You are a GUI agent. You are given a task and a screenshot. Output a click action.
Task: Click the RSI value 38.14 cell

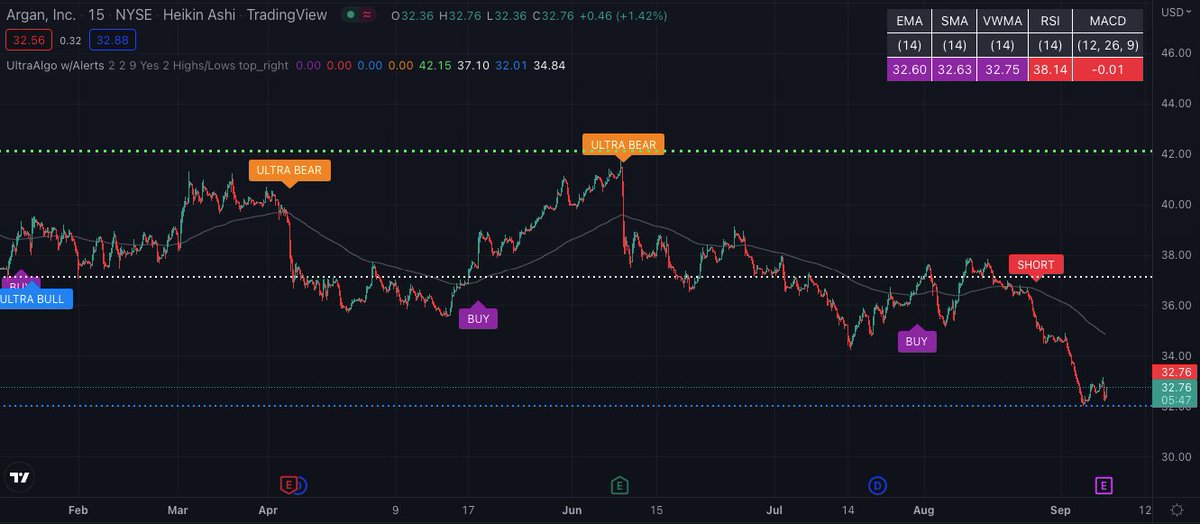[x=1049, y=70]
